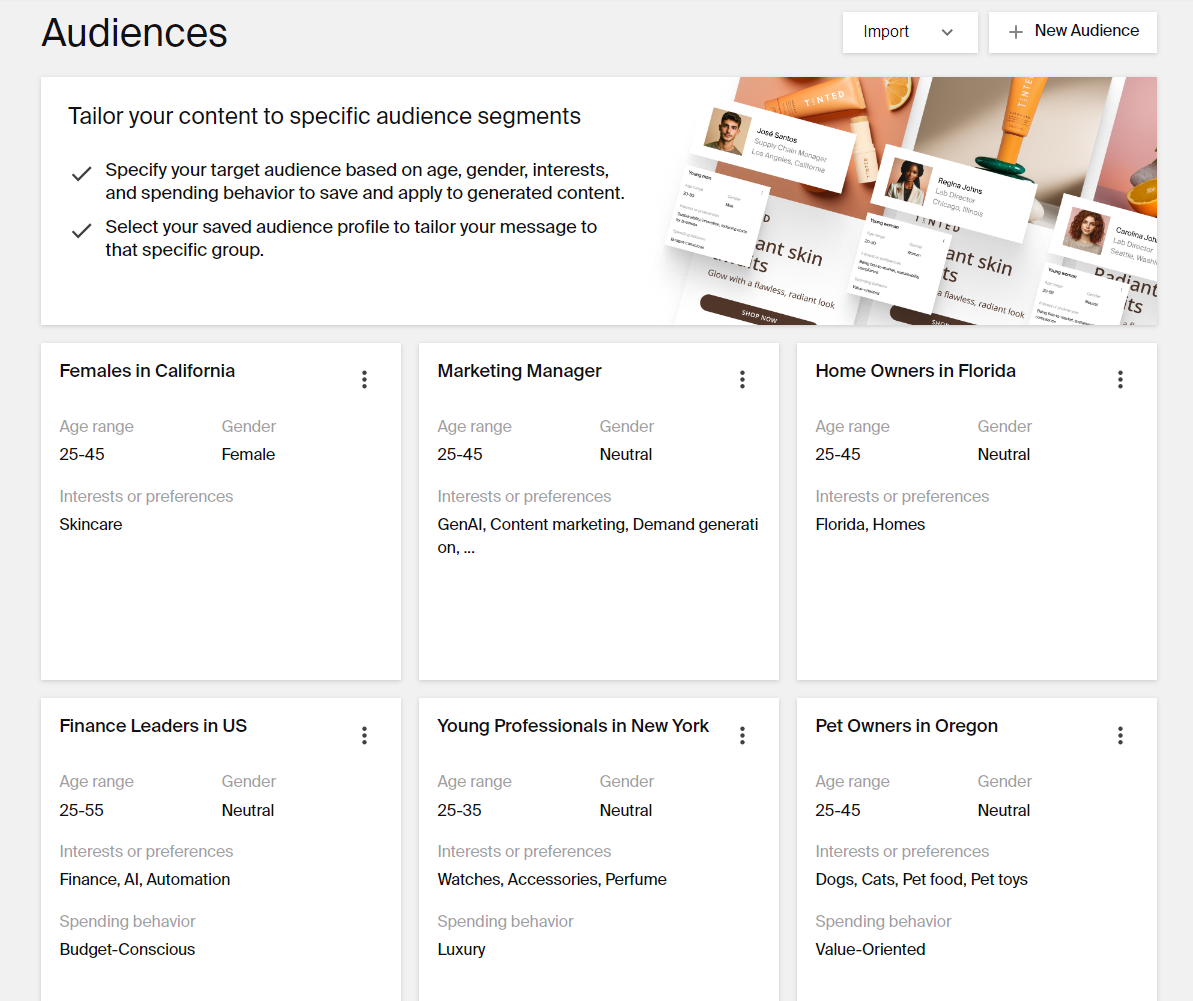This screenshot has width=1193, height=1001.
Task: Open options menu for Finance Leaders in US
Action: point(364,735)
